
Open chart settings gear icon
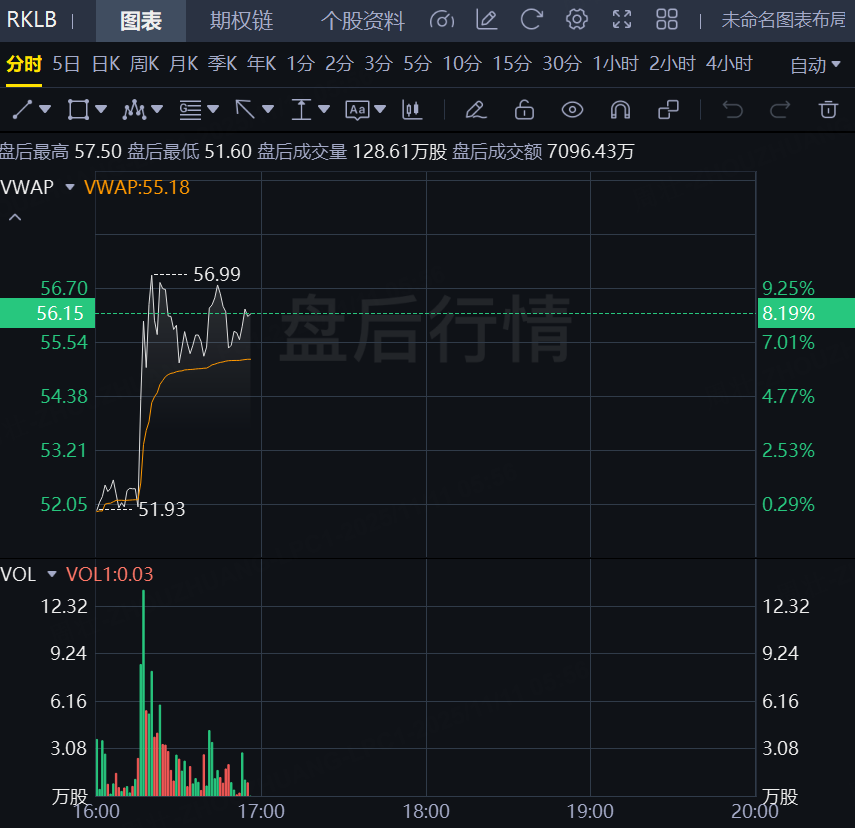tap(577, 20)
